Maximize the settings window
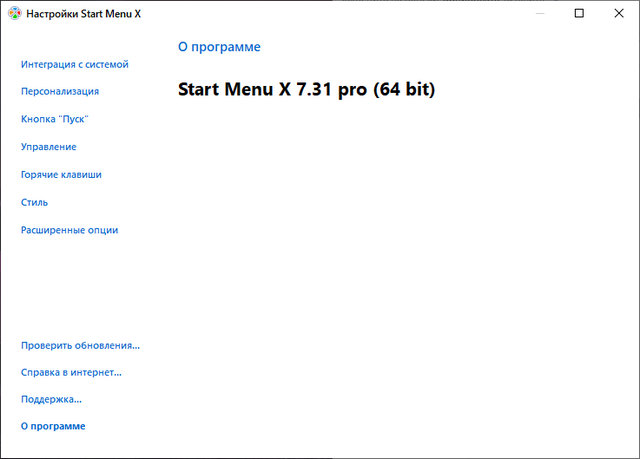Image resolution: width=640 pixels, height=459 pixels. 579,13
